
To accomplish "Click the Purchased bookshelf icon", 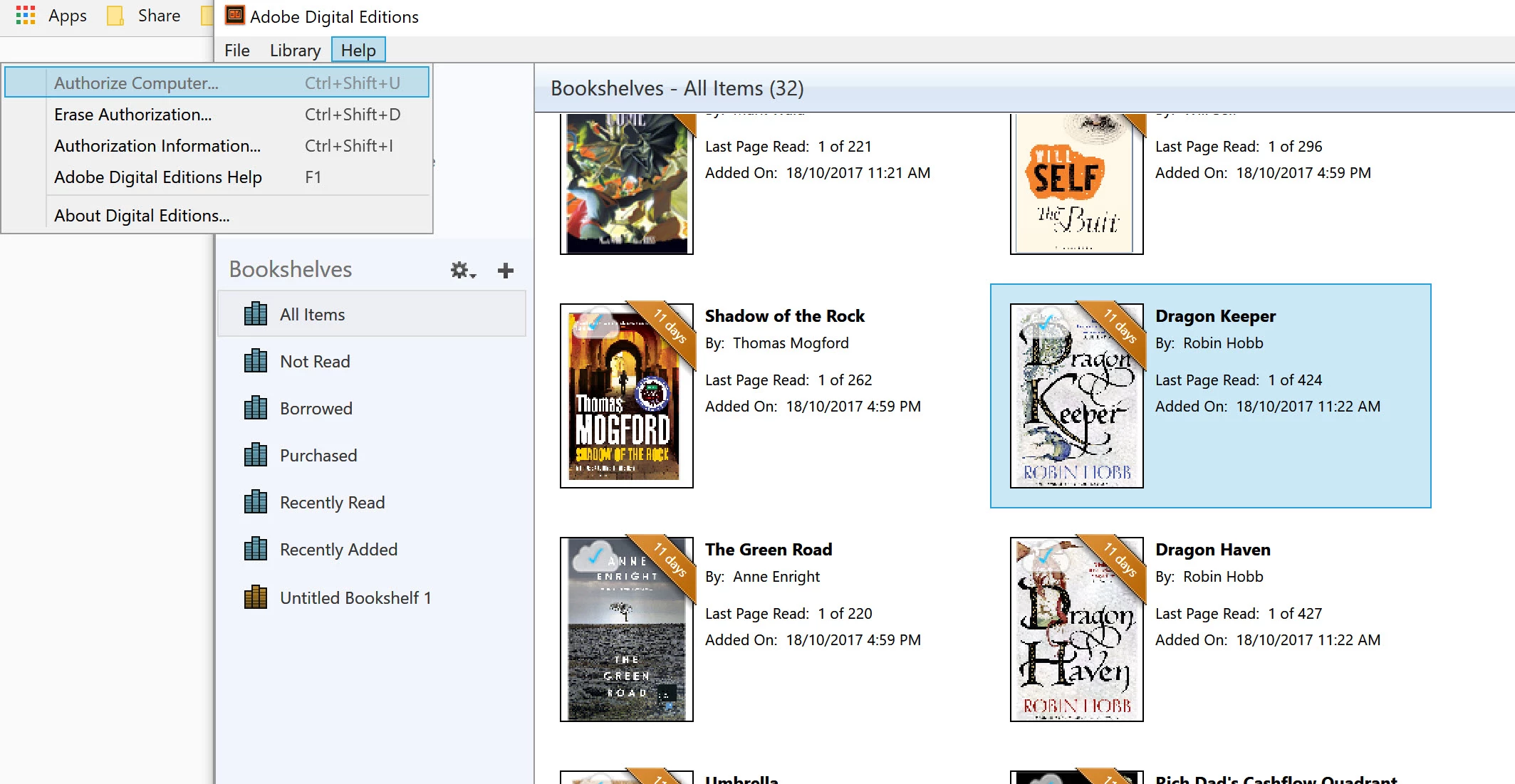I will (256, 455).
